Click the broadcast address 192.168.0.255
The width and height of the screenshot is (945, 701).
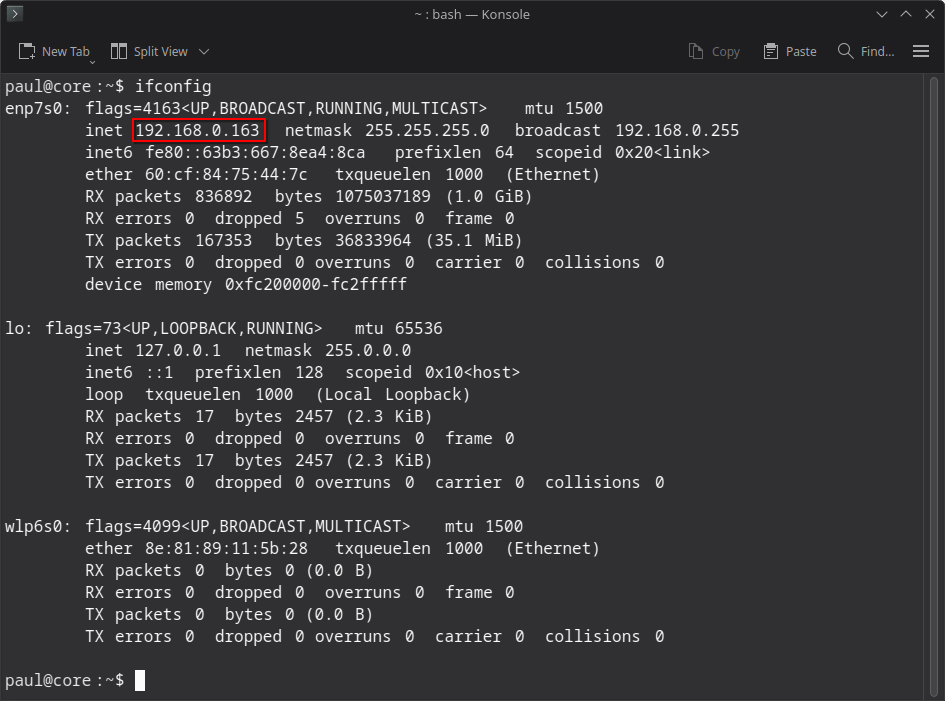pos(677,130)
